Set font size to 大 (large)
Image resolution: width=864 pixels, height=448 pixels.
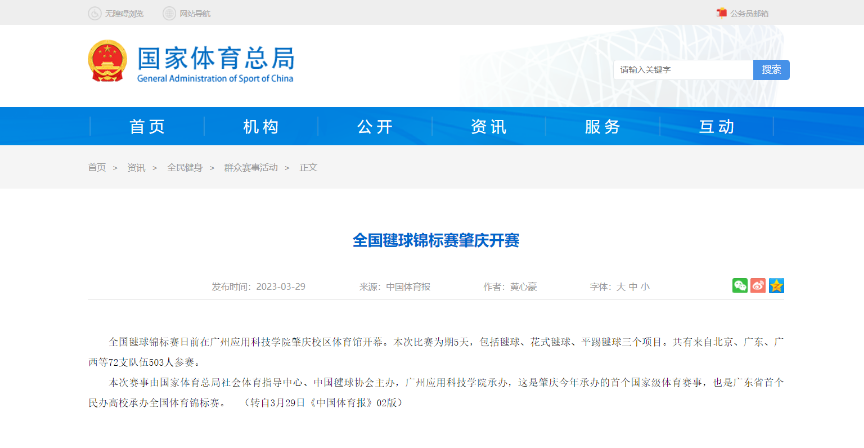(x=620, y=287)
